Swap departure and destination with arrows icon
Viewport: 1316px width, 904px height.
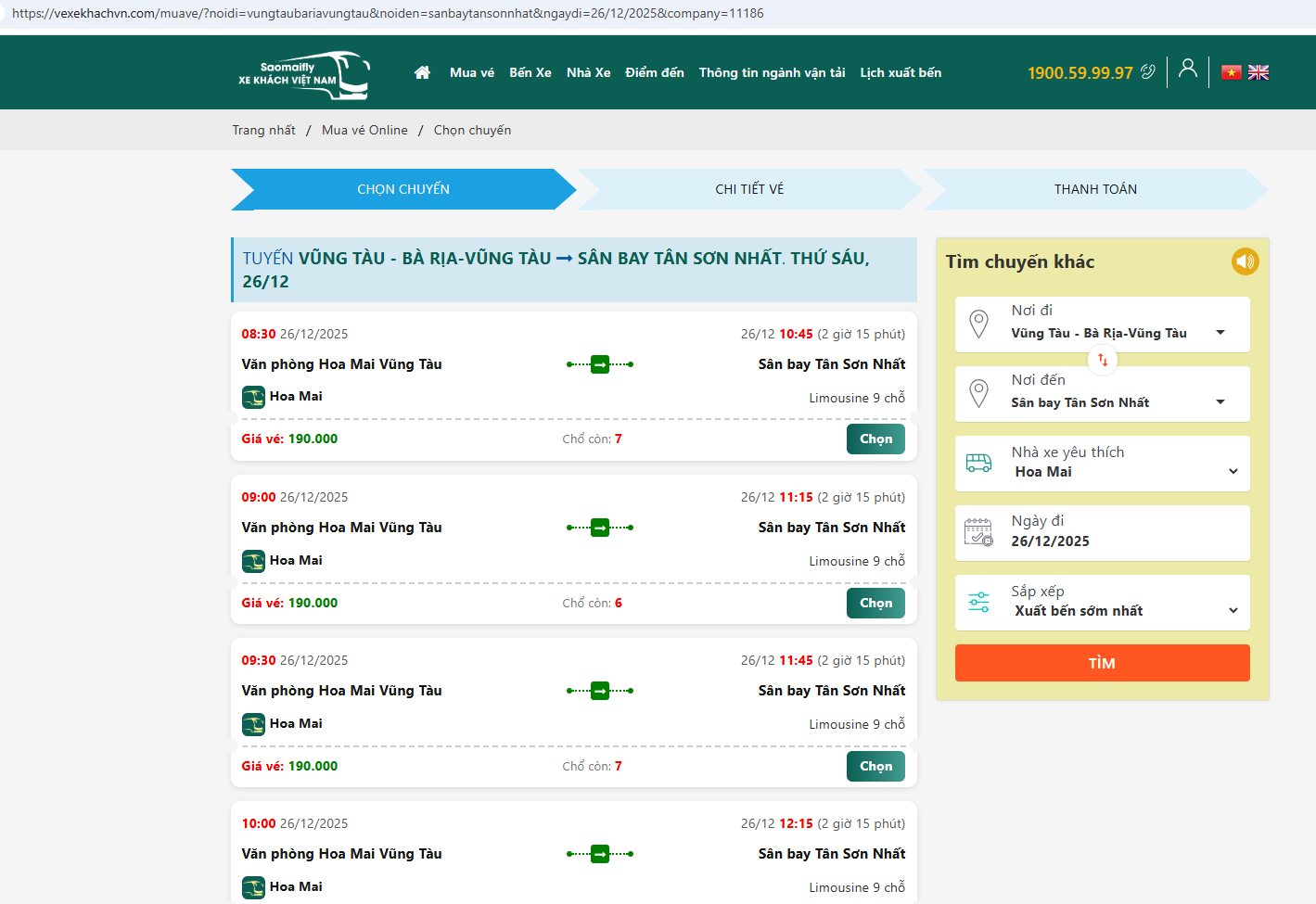1103,360
